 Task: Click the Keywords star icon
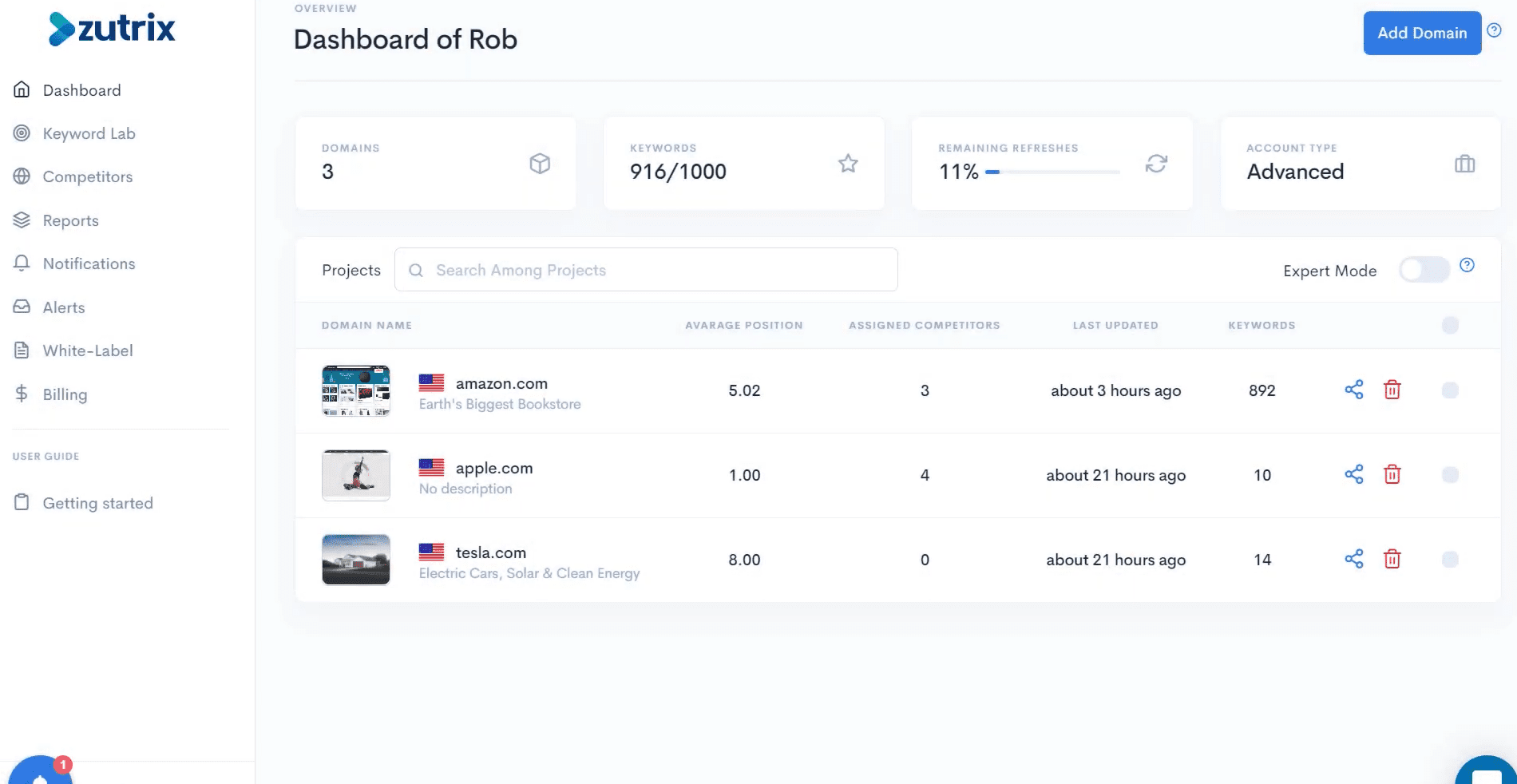(848, 164)
